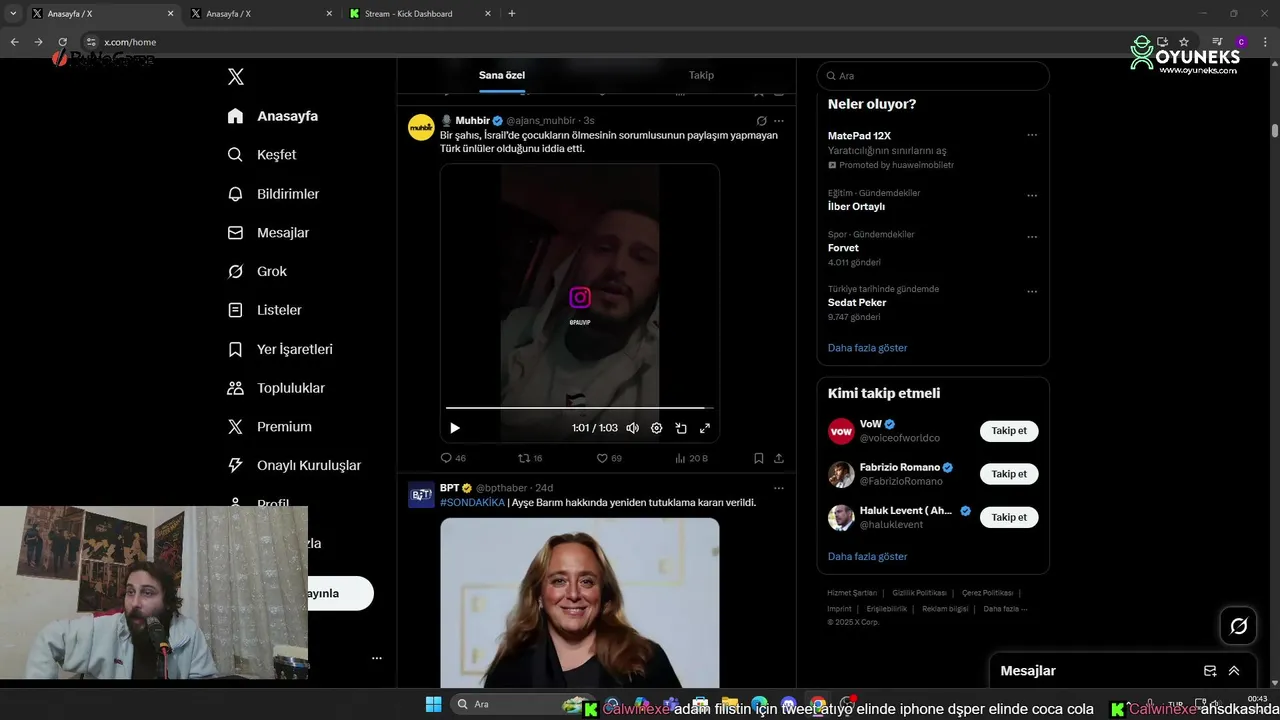Image resolution: width=1280 pixels, height=720 pixels.
Task: Play the Muhbir post video
Action: pos(455,428)
